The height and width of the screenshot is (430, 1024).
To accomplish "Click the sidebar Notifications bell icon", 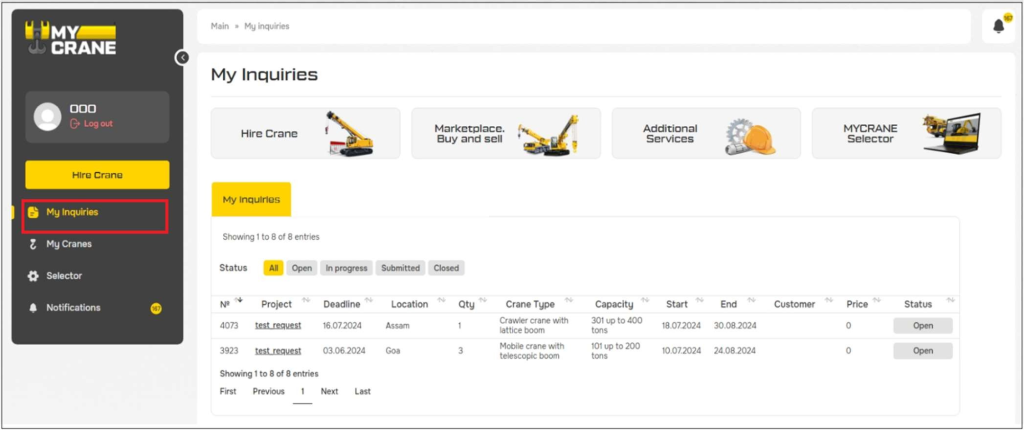I will click(x=33, y=308).
